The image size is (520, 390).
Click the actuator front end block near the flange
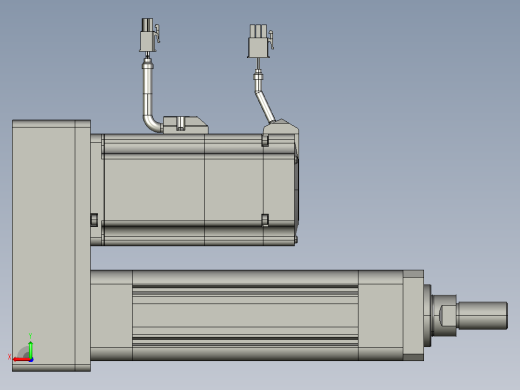tap(381, 315)
